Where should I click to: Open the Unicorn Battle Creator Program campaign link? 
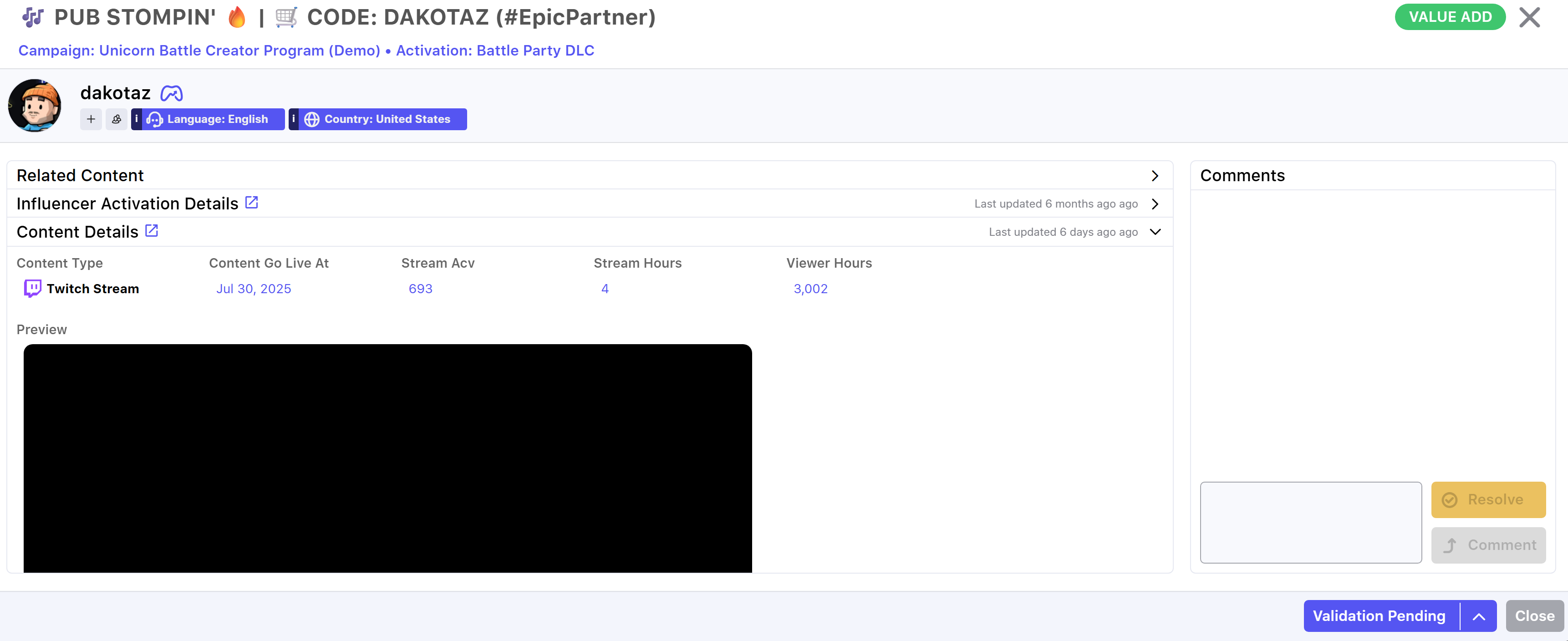pyautogui.click(x=199, y=51)
